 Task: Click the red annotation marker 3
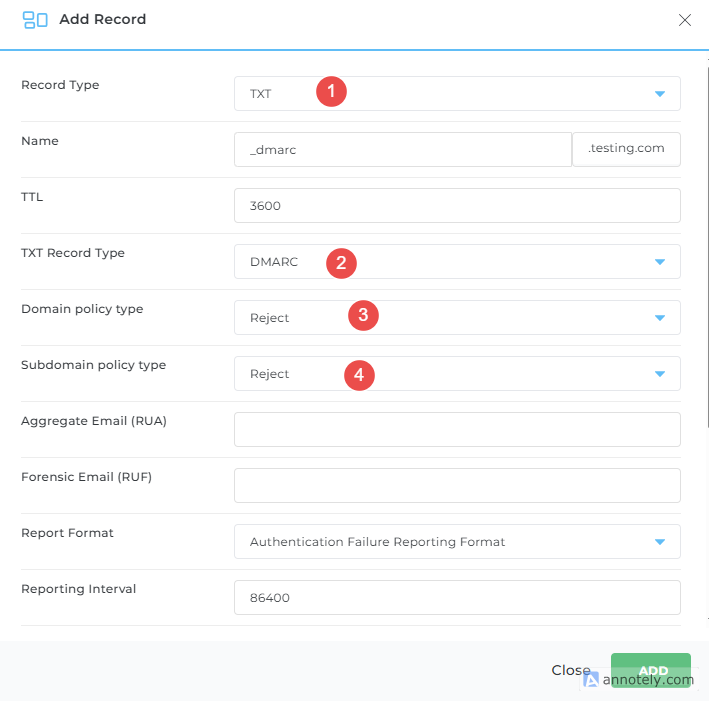[363, 316]
